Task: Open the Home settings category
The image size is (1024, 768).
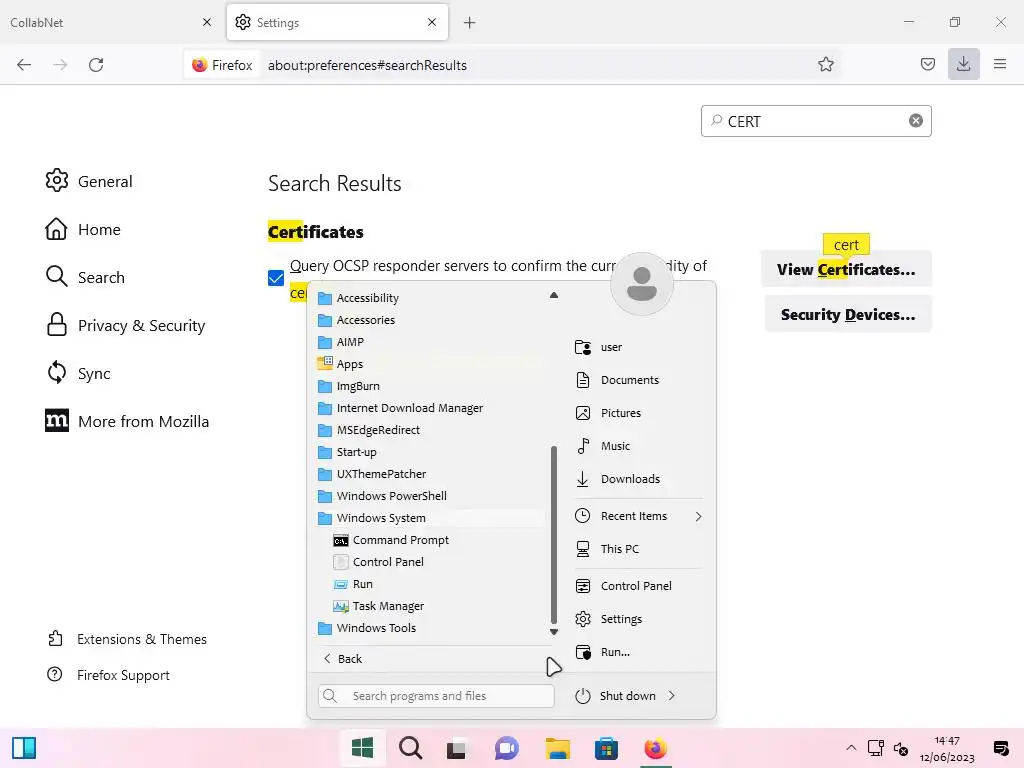Action: pyautogui.click(x=83, y=229)
